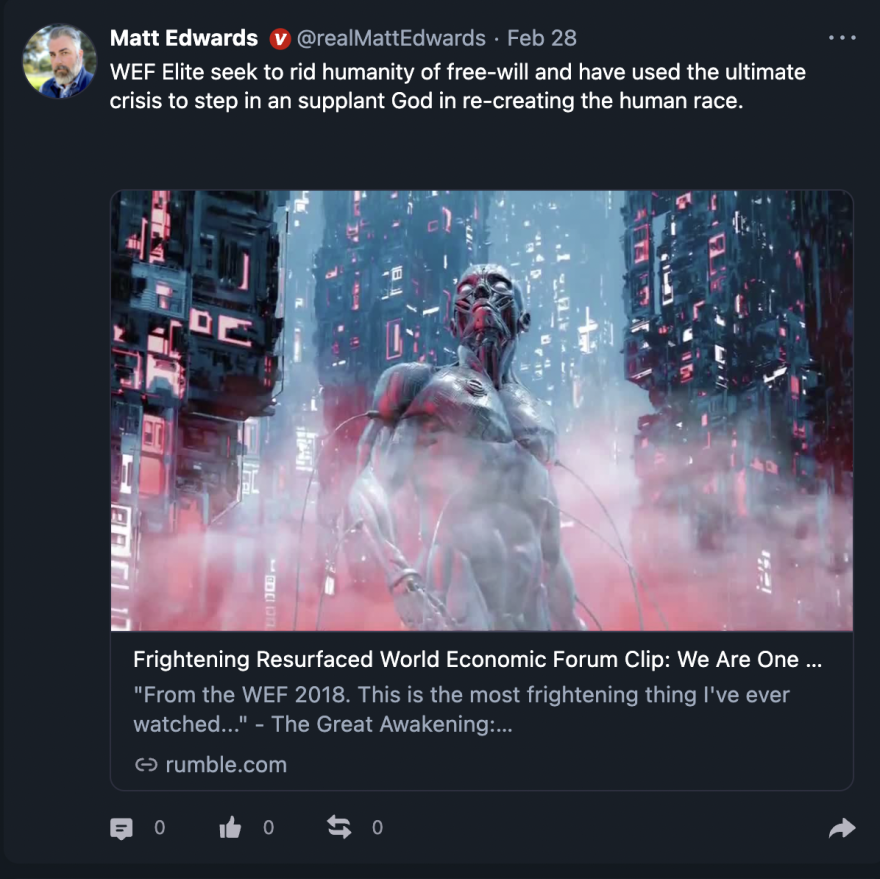Share the post with arrow icon

tap(842, 828)
